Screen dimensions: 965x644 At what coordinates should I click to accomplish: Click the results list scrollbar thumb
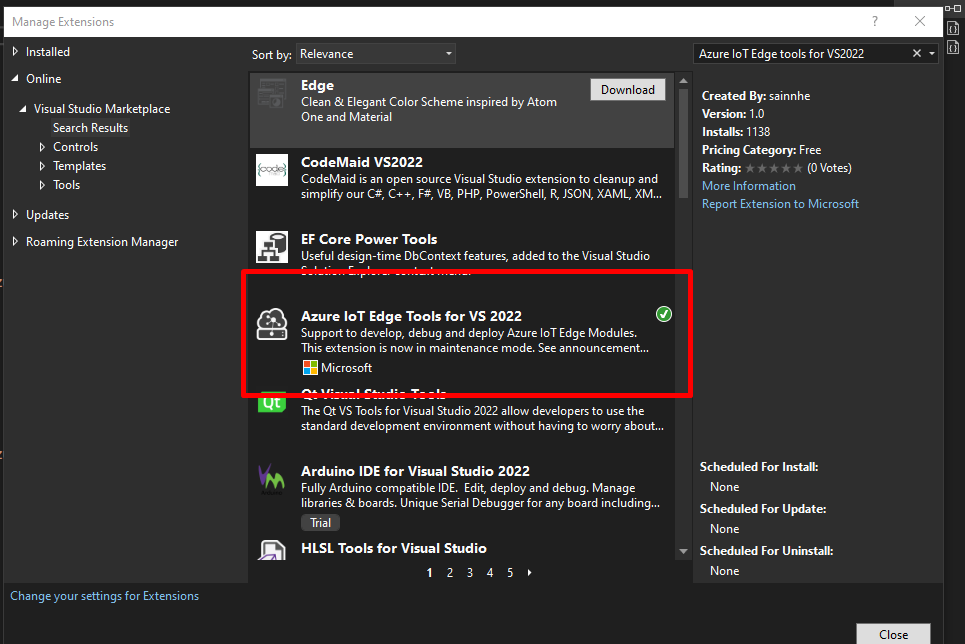[683, 143]
